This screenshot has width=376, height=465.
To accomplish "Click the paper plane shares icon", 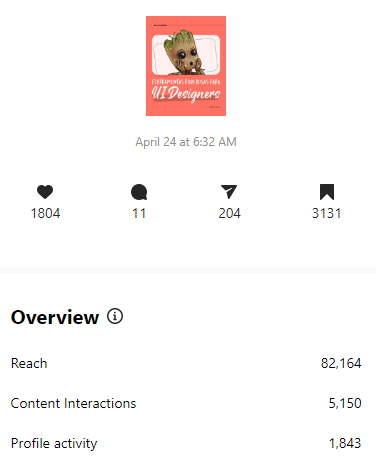I will pyautogui.click(x=229, y=192).
